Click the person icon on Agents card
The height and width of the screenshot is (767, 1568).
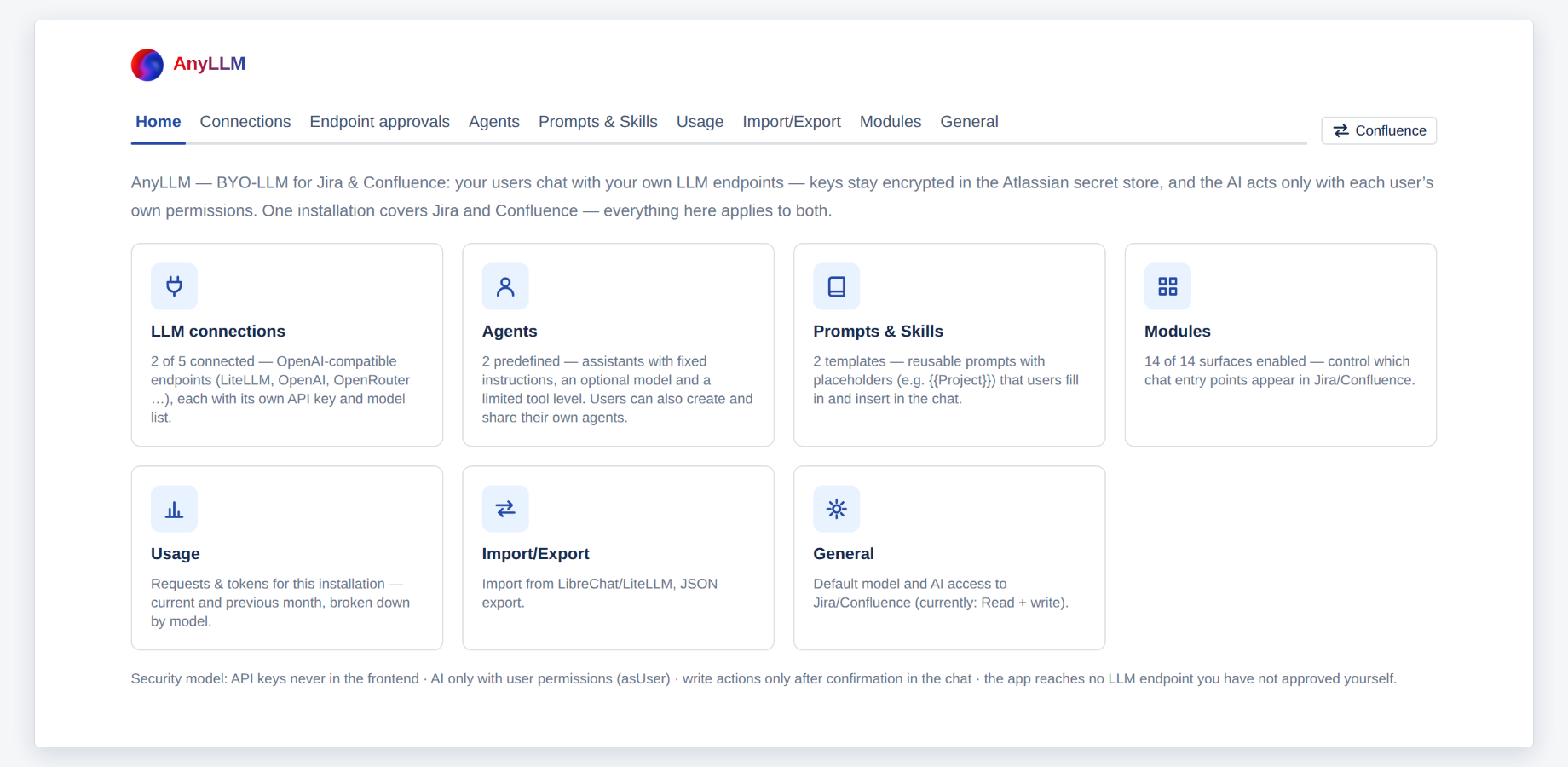tap(505, 286)
